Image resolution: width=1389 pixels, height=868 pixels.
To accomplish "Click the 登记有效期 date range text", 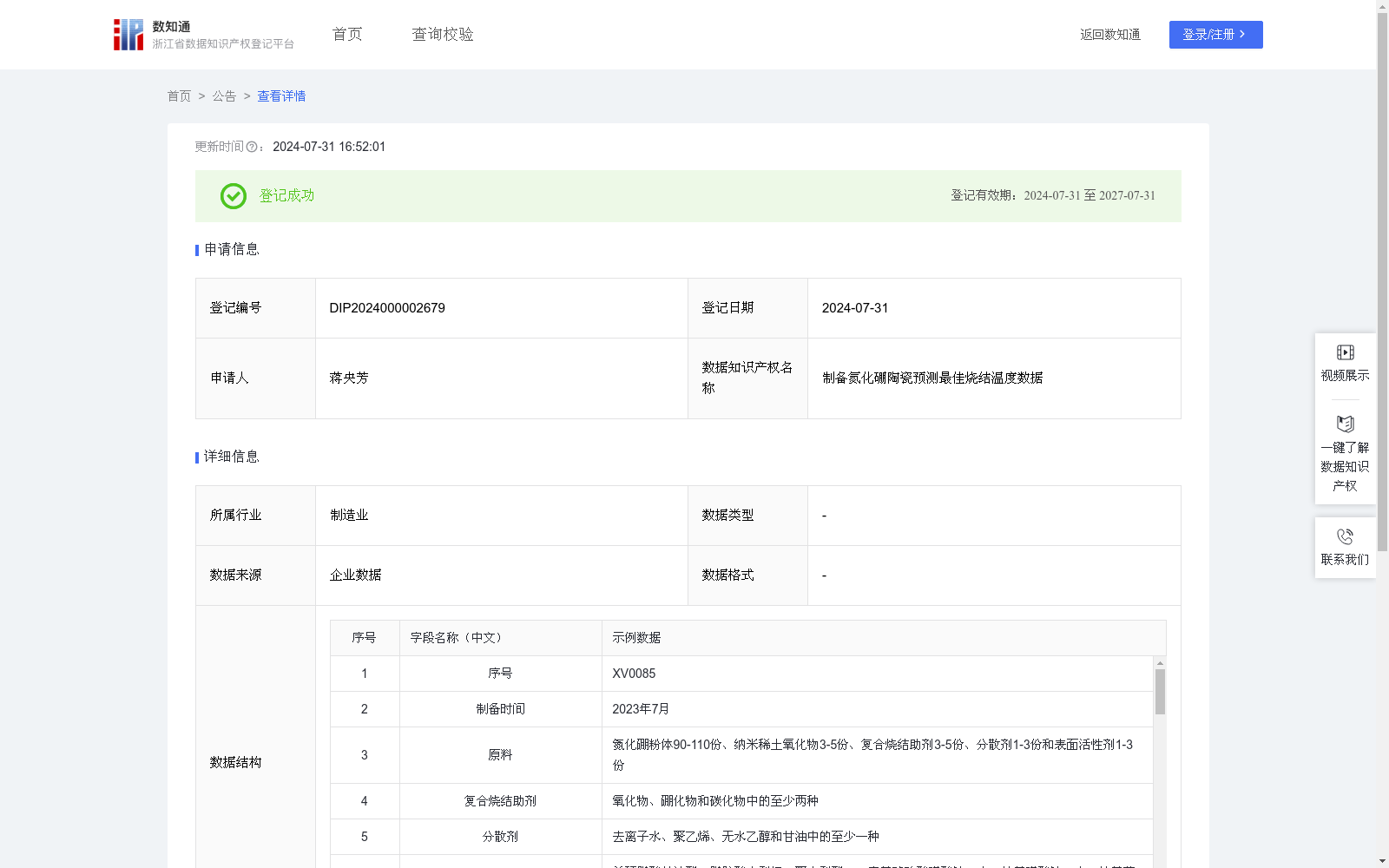I will pos(1053,195).
